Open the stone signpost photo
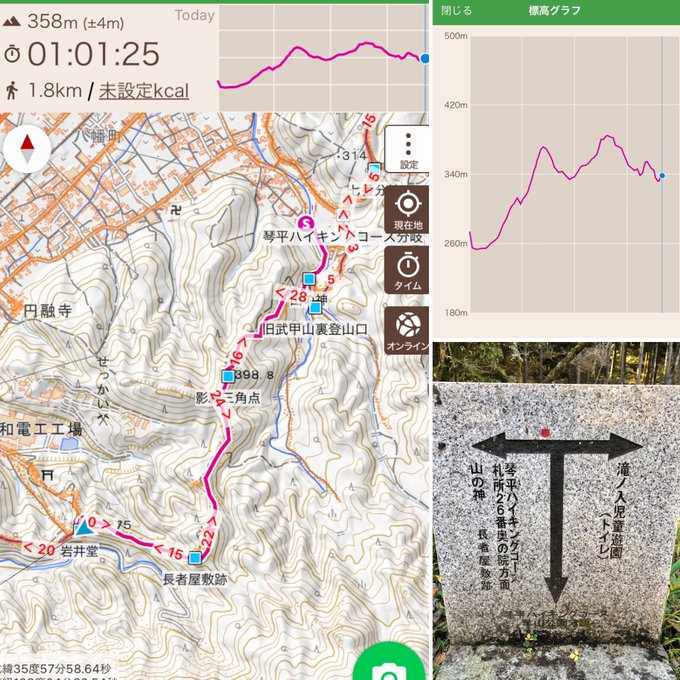This screenshot has height=680, width=680. [x=556, y=511]
